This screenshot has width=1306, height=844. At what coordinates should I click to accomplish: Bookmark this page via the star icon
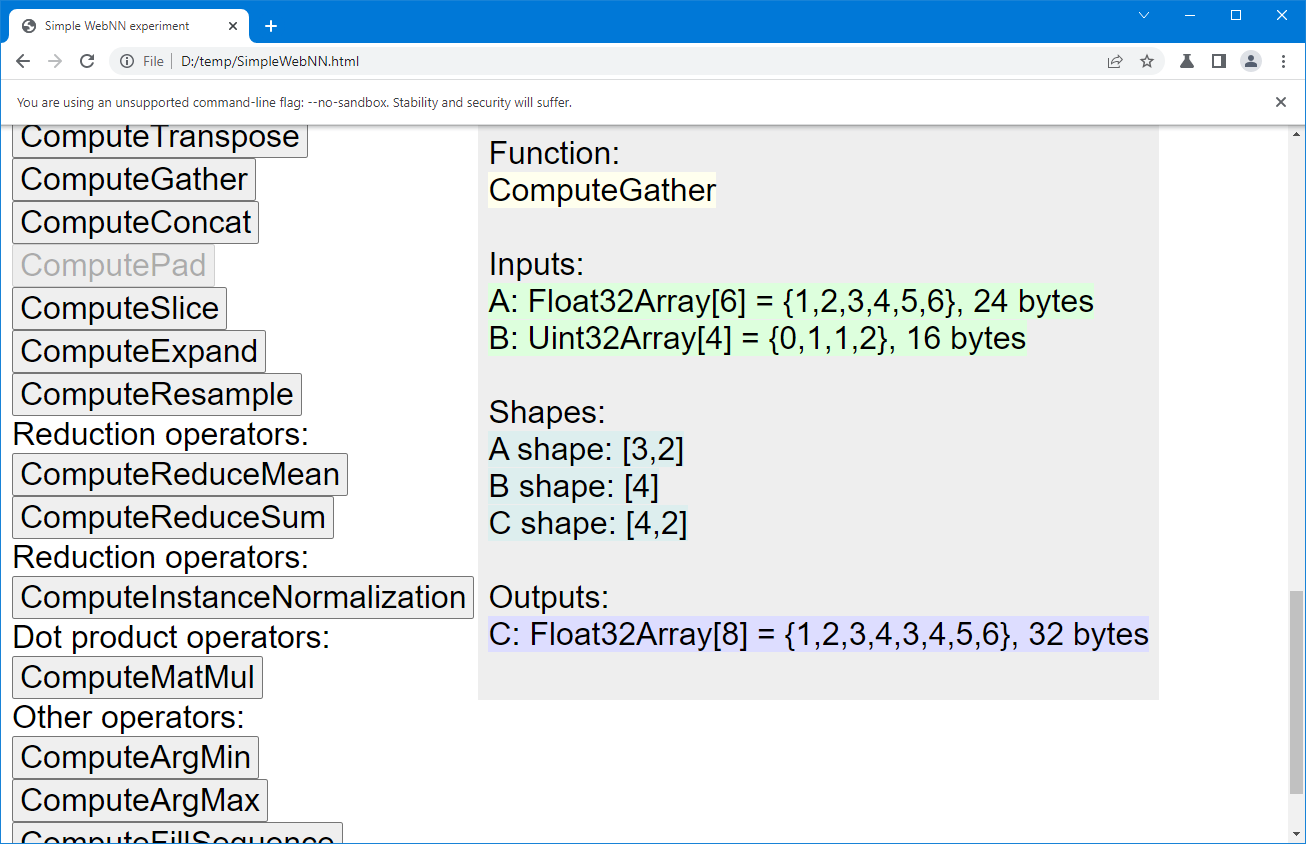click(1146, 61)
